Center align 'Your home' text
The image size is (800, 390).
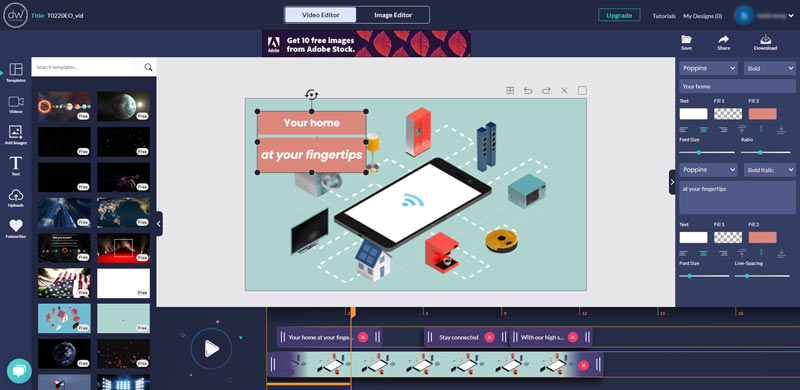[703, 130]
